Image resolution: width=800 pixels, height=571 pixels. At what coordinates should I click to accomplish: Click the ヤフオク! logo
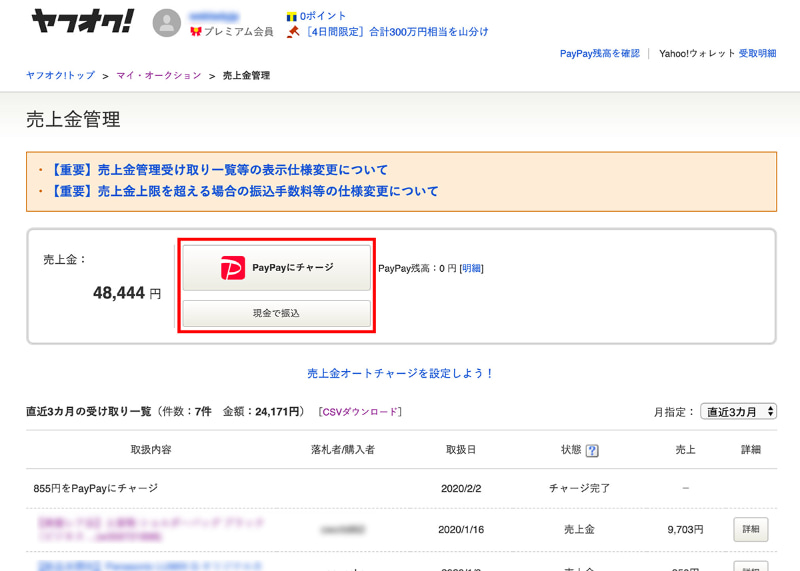[x=83, y=22]
